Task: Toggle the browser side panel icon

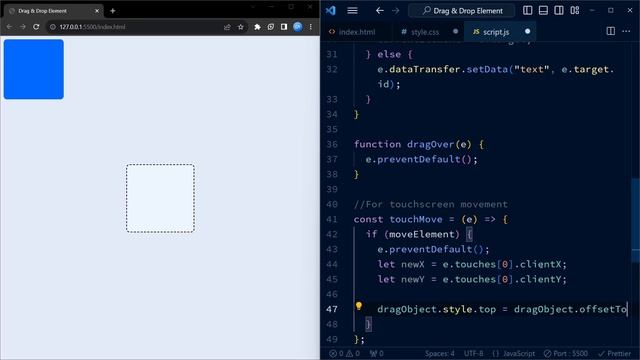Action: pos(284,27)
